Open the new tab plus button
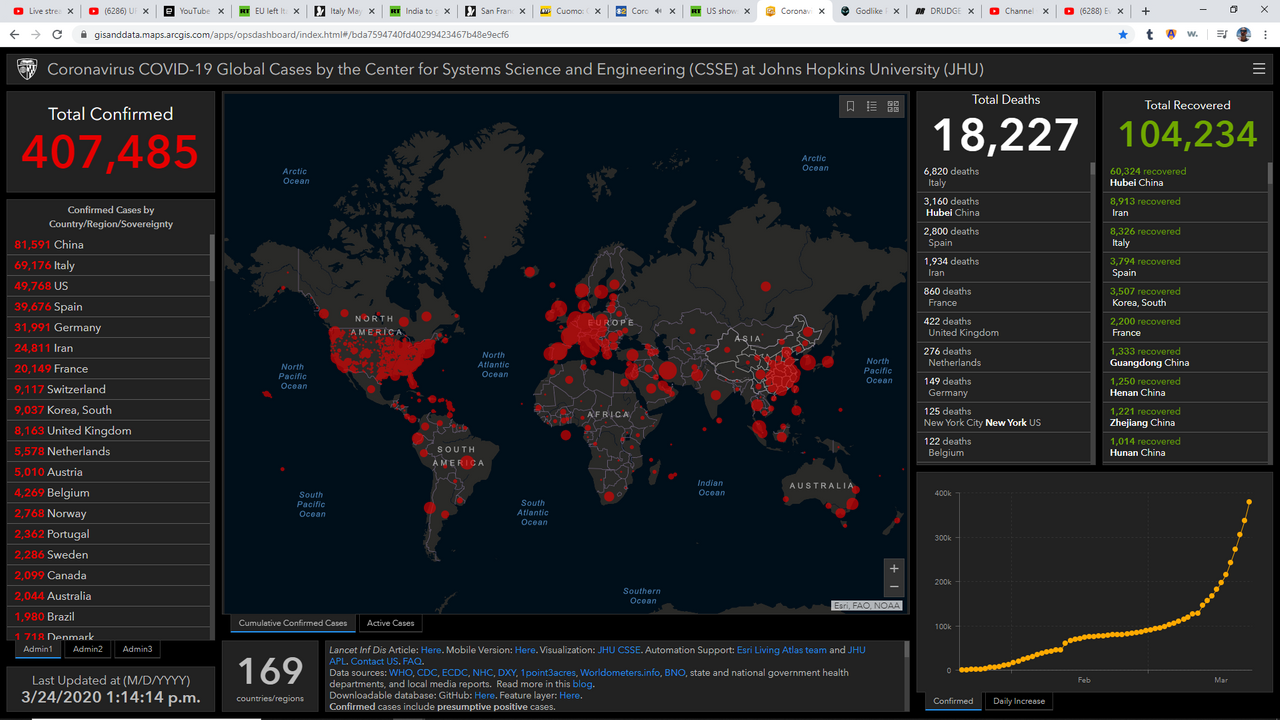 [x=1146, y=11]
